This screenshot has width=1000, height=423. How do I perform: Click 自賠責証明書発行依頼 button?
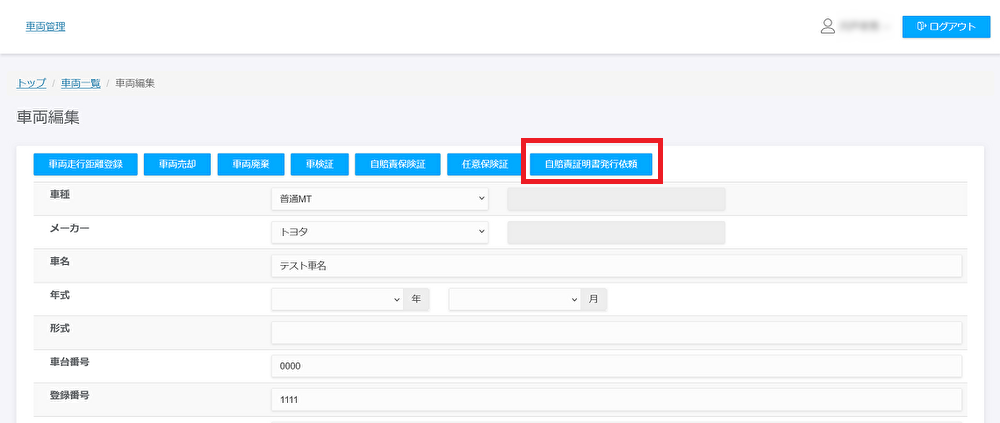pyautogui.click(x=592, y=164)
